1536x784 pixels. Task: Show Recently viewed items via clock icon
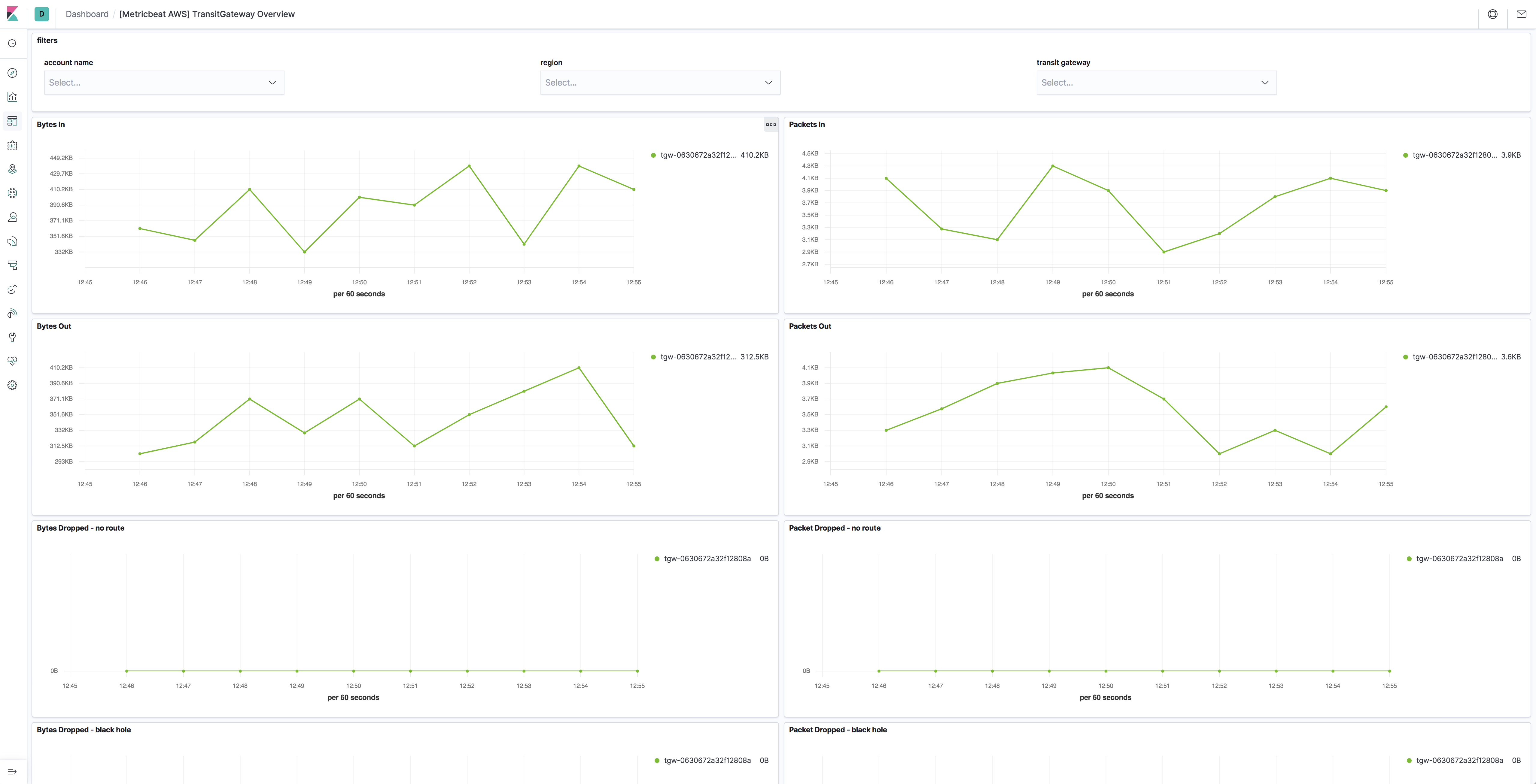coord(12,43)
